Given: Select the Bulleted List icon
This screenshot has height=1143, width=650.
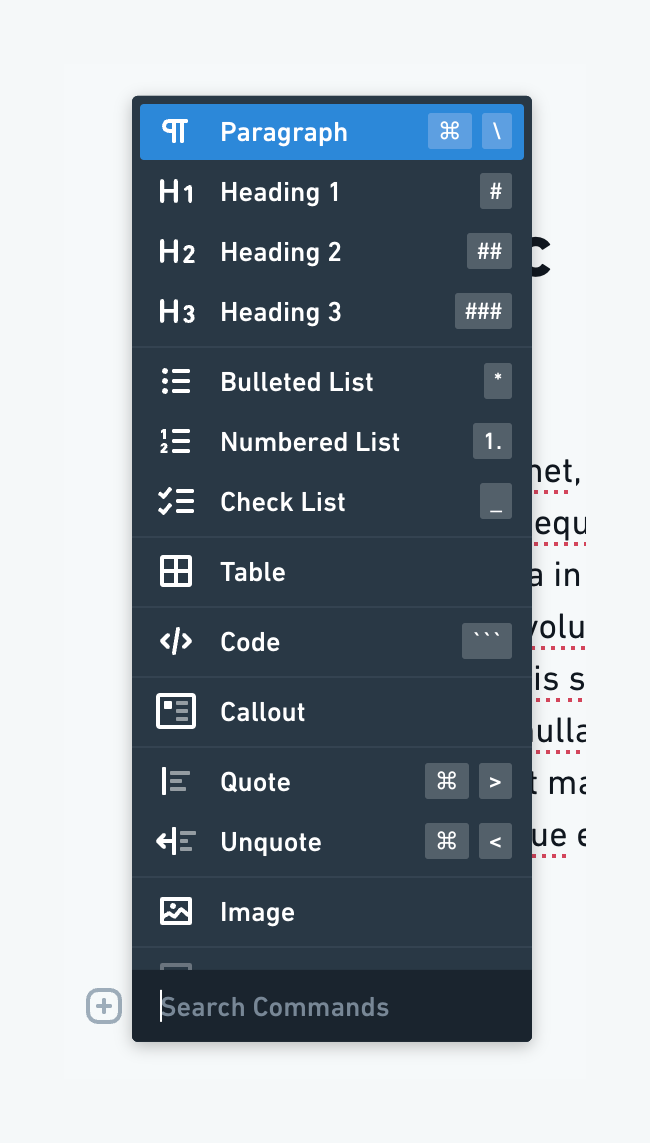Looking at the screenshot, I should [176, 381].
